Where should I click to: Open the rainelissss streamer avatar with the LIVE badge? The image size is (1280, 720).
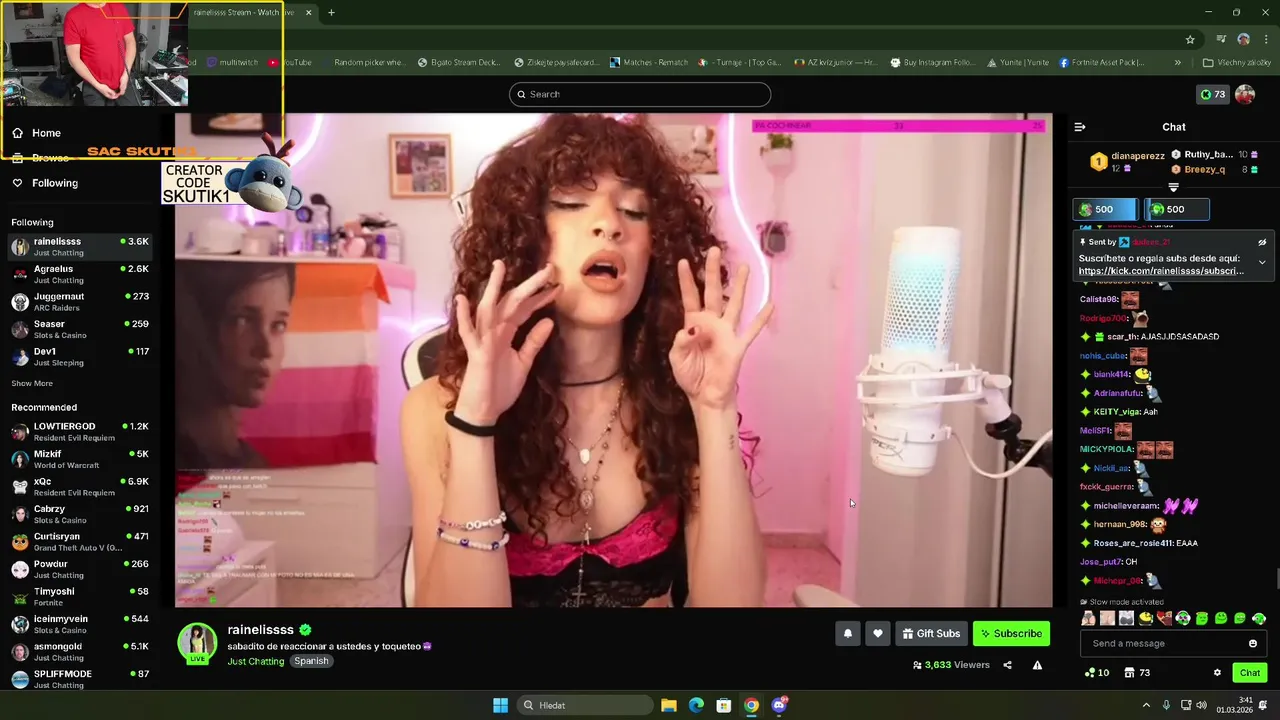click(197, 642)
